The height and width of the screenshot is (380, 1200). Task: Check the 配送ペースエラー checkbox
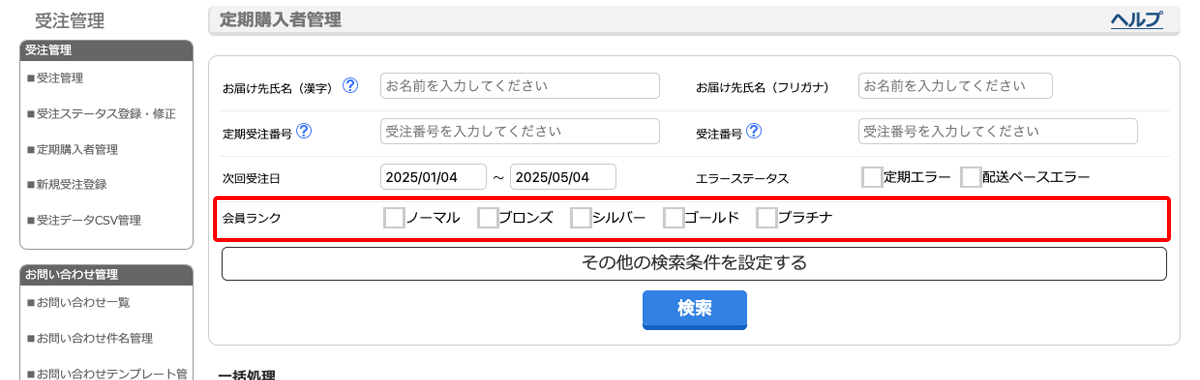pyautogui.click(x=970, y=177)
